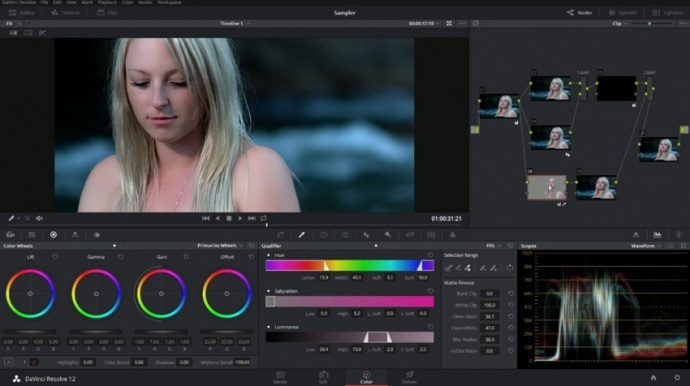This screenshot has height=386, width=690.
Task: Select the Qualifier eyedropper palette icon
Action: click(302, 235)
